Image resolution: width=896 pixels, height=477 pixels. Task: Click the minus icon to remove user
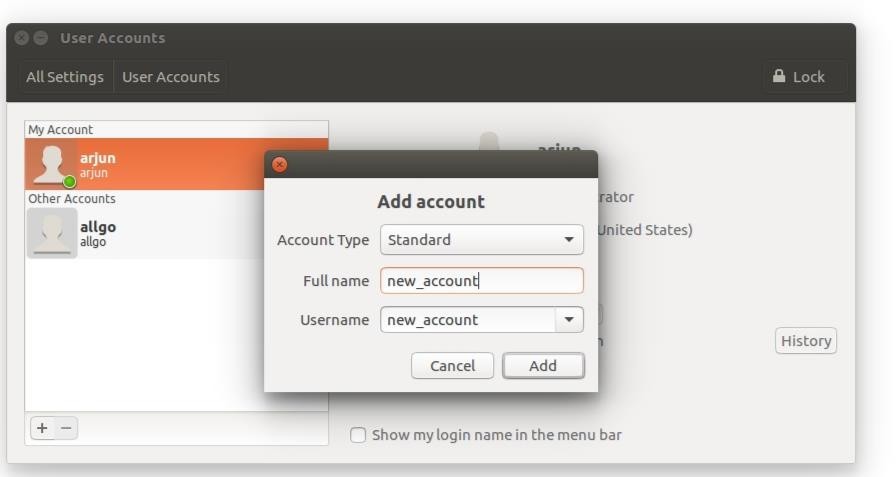(66, 428)
